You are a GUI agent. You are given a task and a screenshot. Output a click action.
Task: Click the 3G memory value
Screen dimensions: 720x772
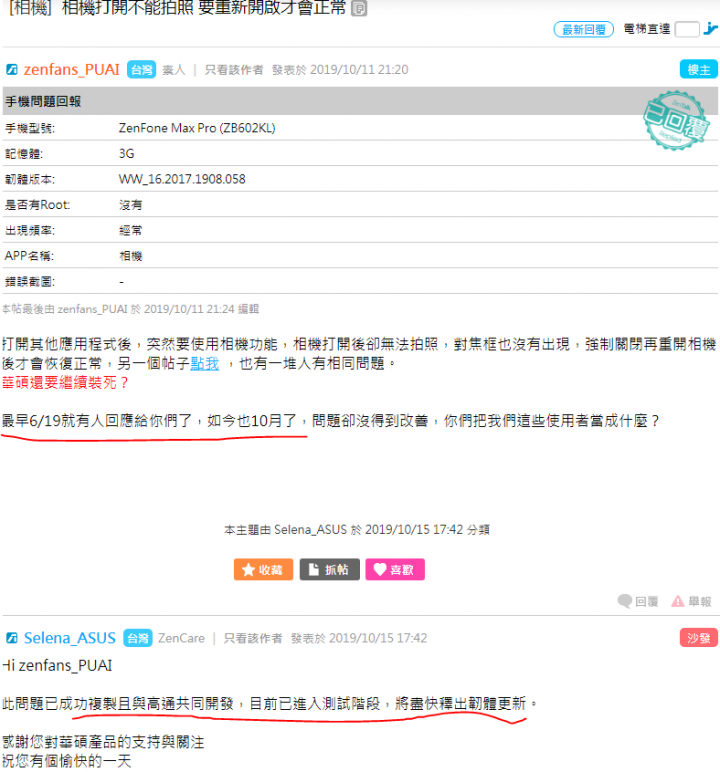pos(127,154)
